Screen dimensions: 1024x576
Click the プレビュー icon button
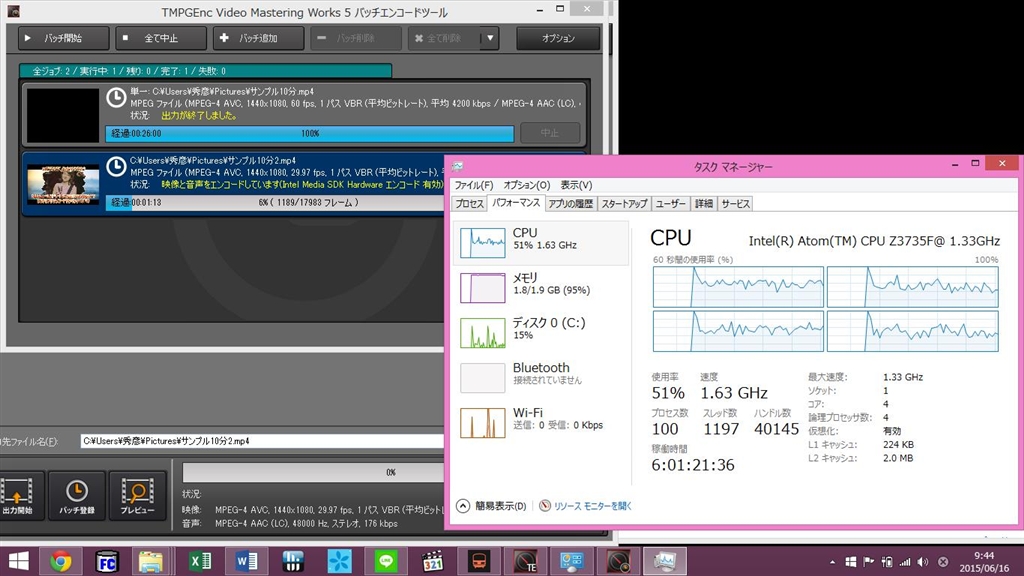coord(137,496)
